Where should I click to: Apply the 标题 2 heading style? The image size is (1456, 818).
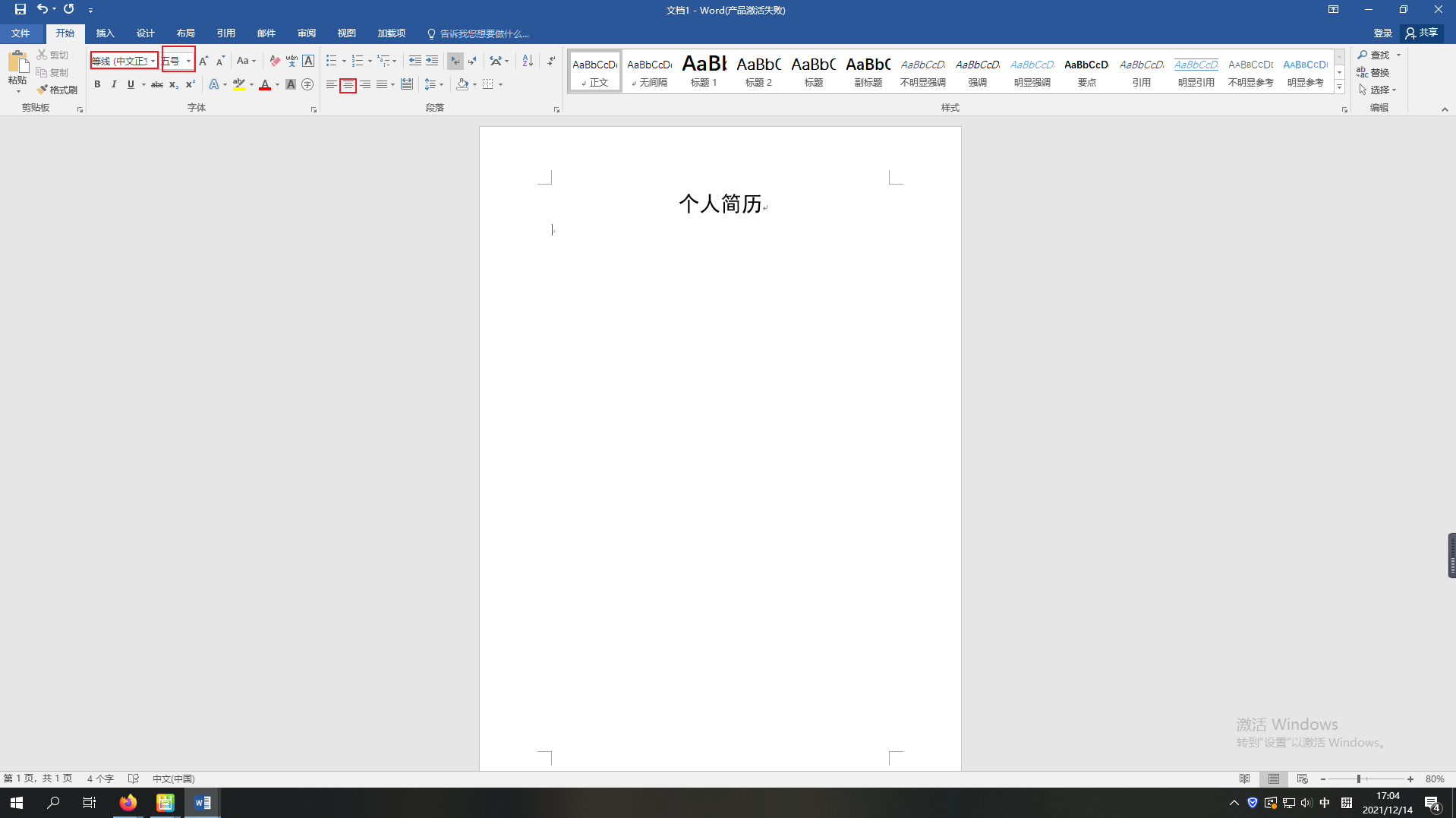[x=758, y=71]
